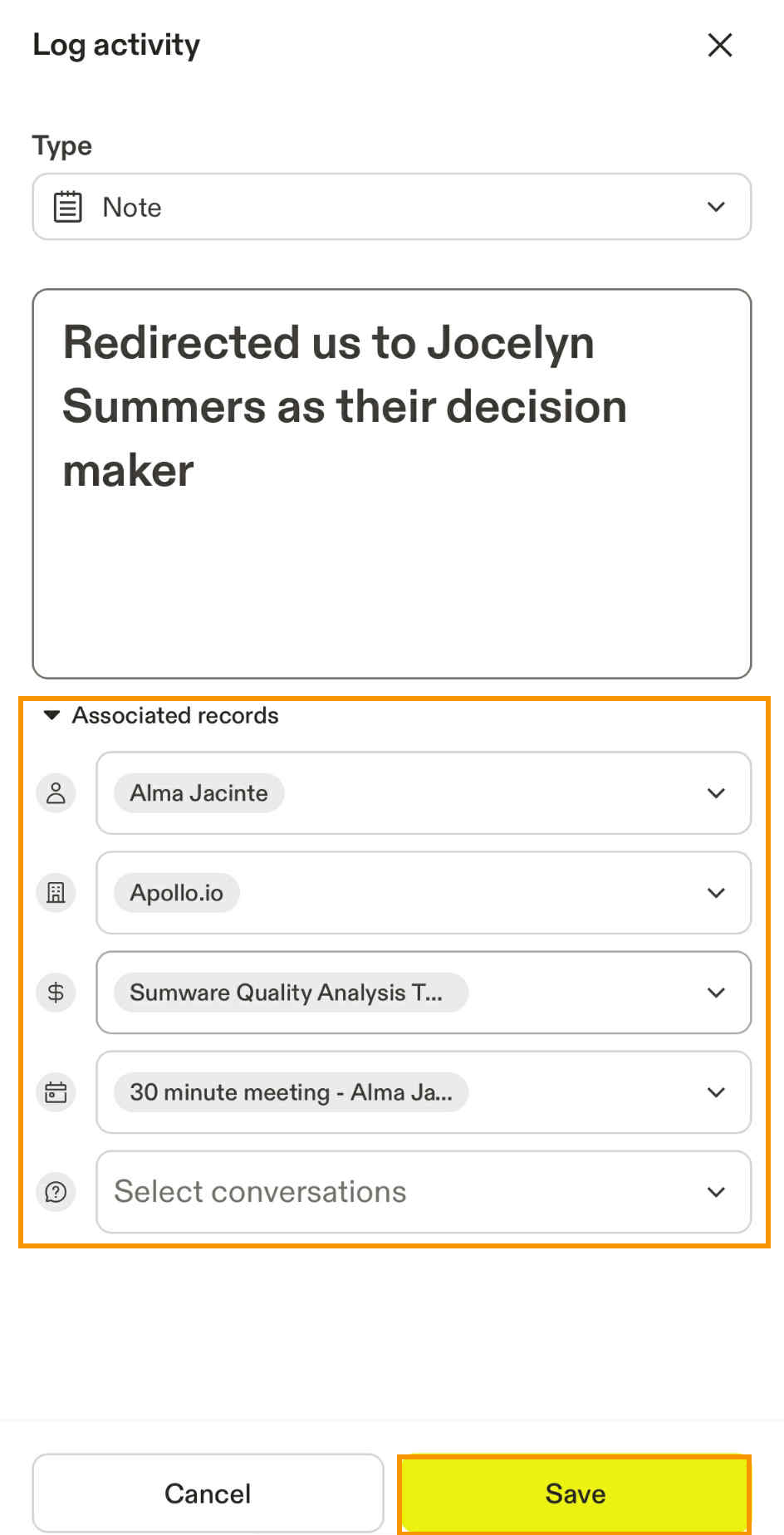Click the Cancel button
This screenshot has width=784, height=1535.
click(208, 1493)
